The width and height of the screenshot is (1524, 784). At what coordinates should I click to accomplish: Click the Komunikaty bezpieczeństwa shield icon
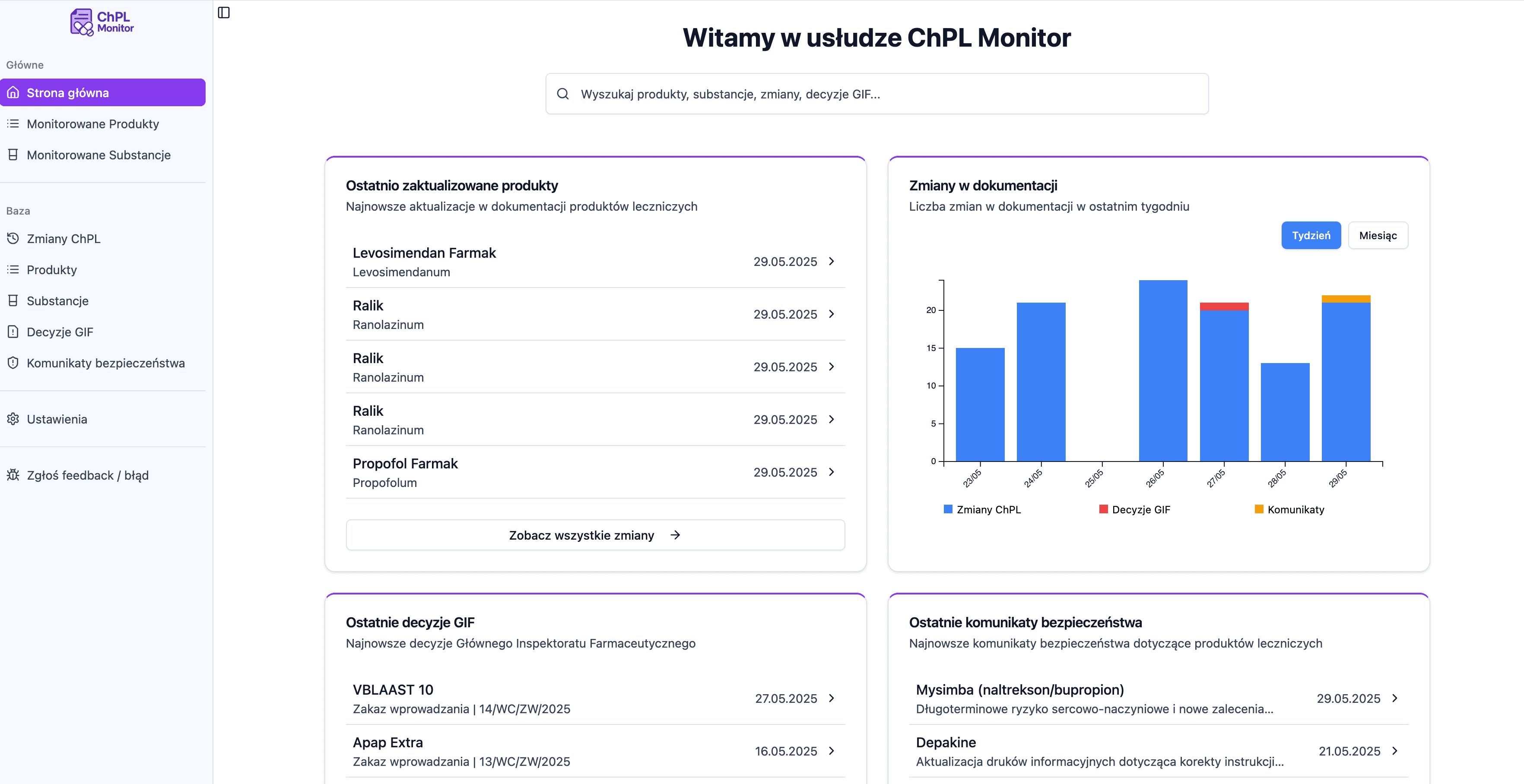pos(13,363)
